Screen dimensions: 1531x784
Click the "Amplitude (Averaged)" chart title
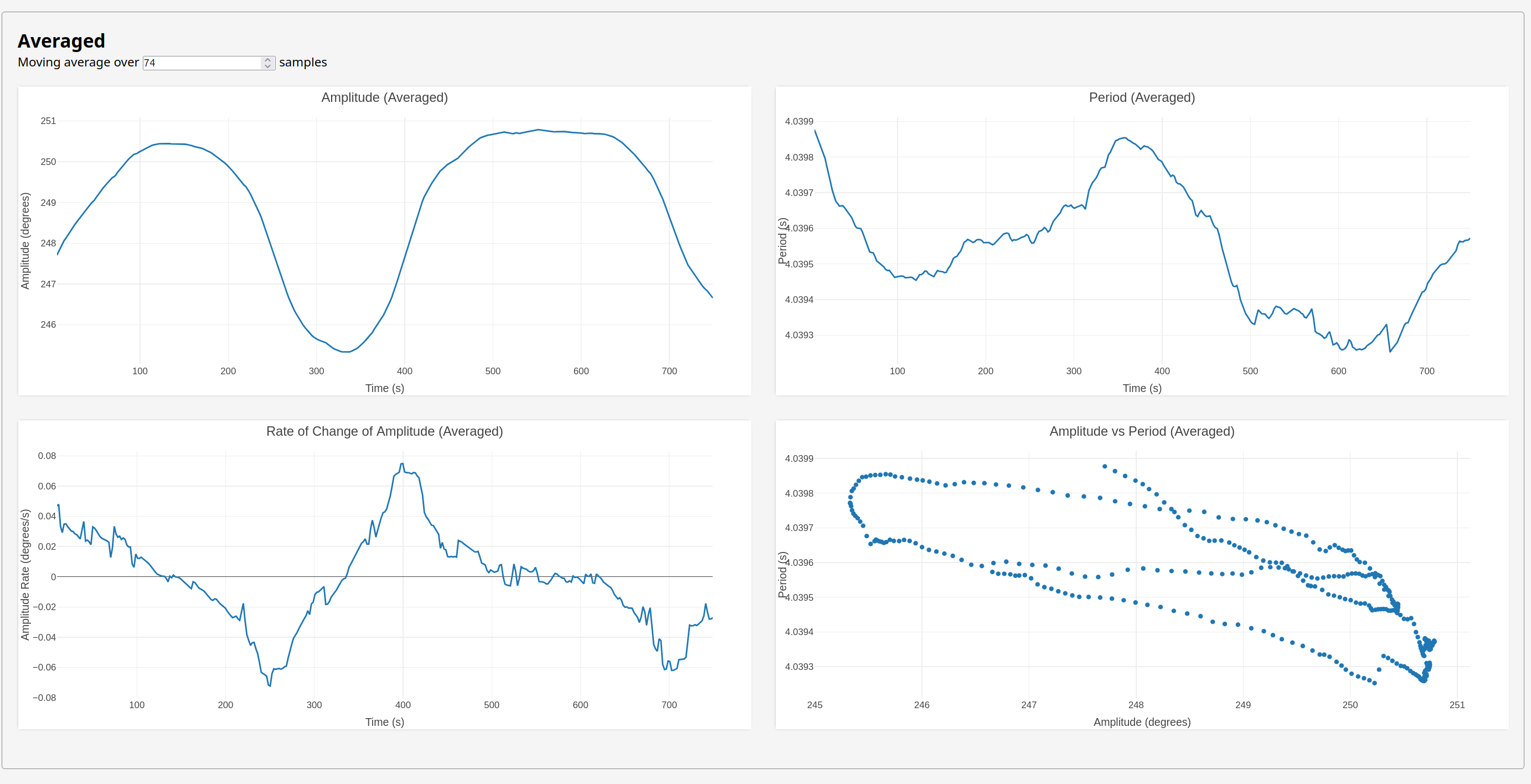point(384,97)
